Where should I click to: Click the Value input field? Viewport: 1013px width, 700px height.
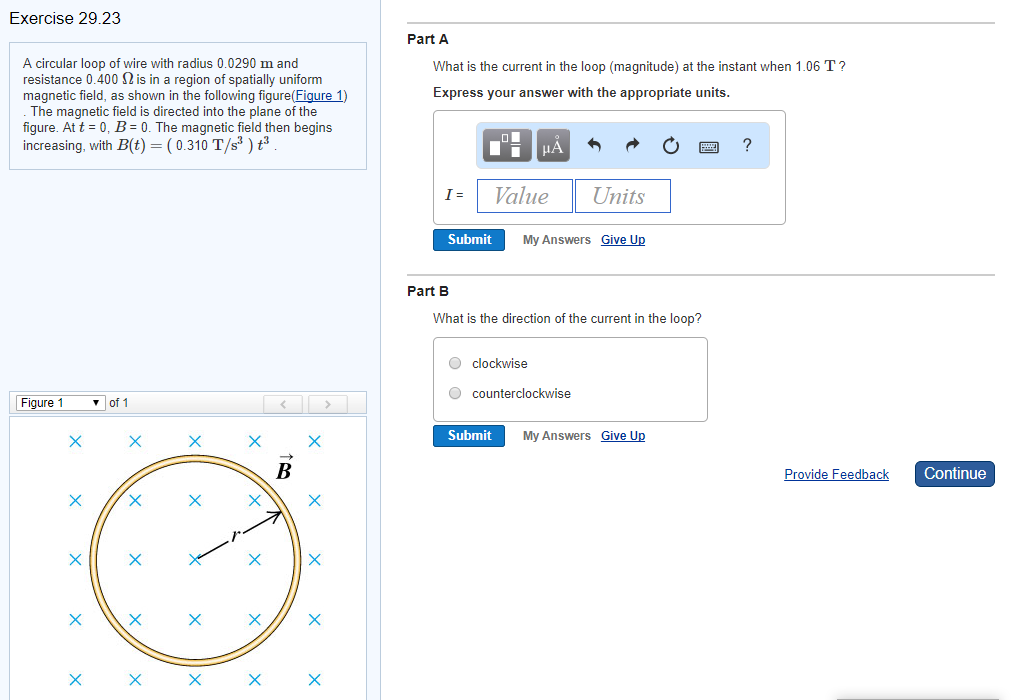[x=524, y=195]
